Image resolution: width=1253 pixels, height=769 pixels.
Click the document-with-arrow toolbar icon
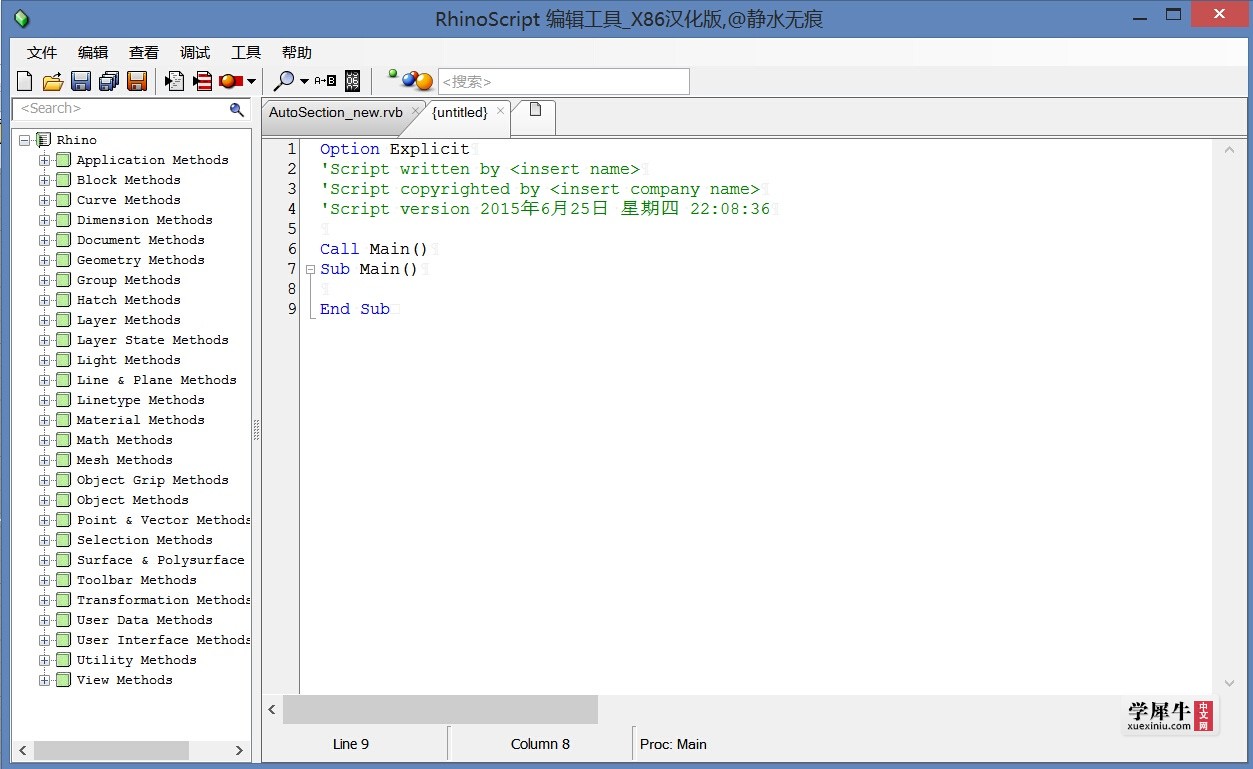(x=175, y=81)
